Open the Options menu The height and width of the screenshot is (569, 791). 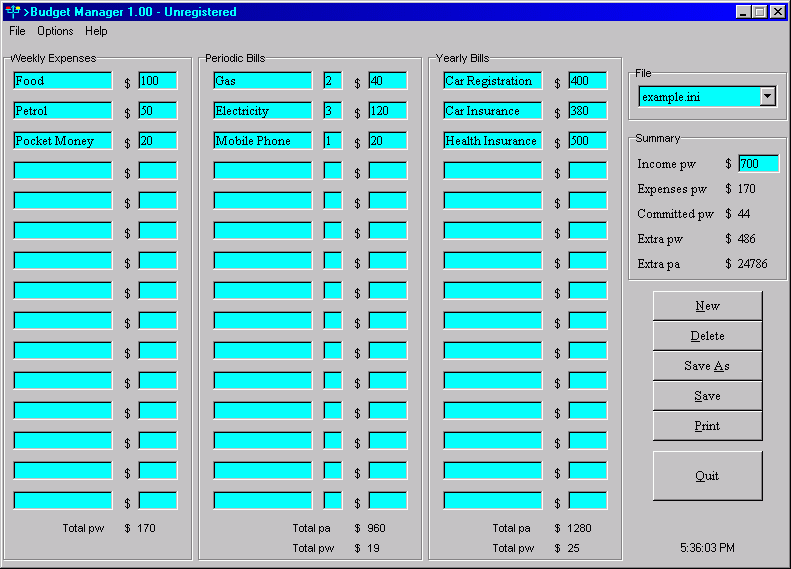(55, 31)
